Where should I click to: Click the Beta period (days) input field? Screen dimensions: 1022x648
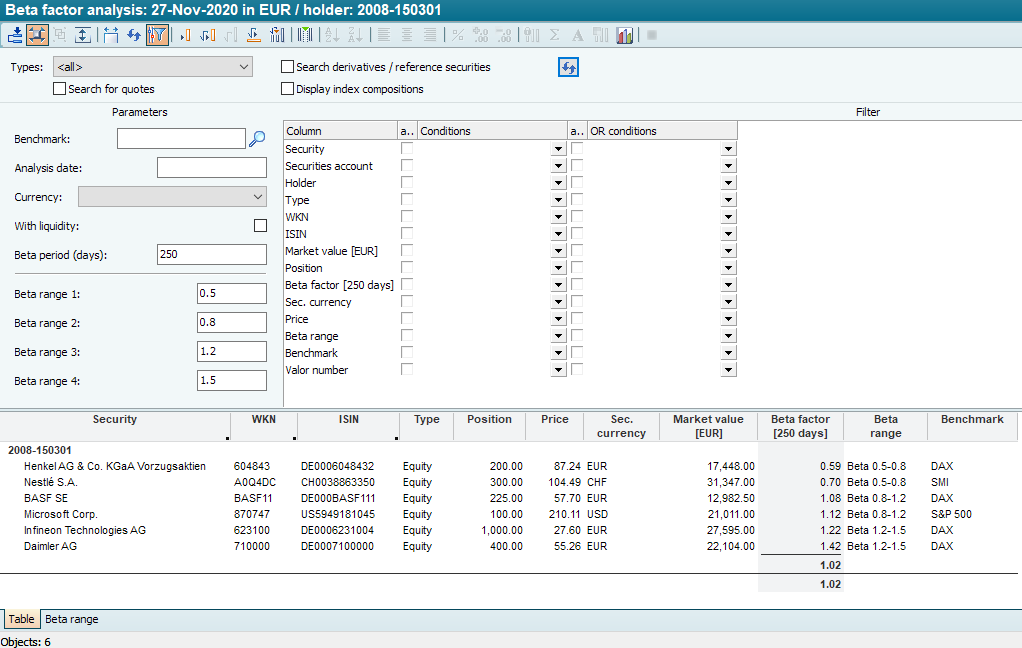(211, 254)
